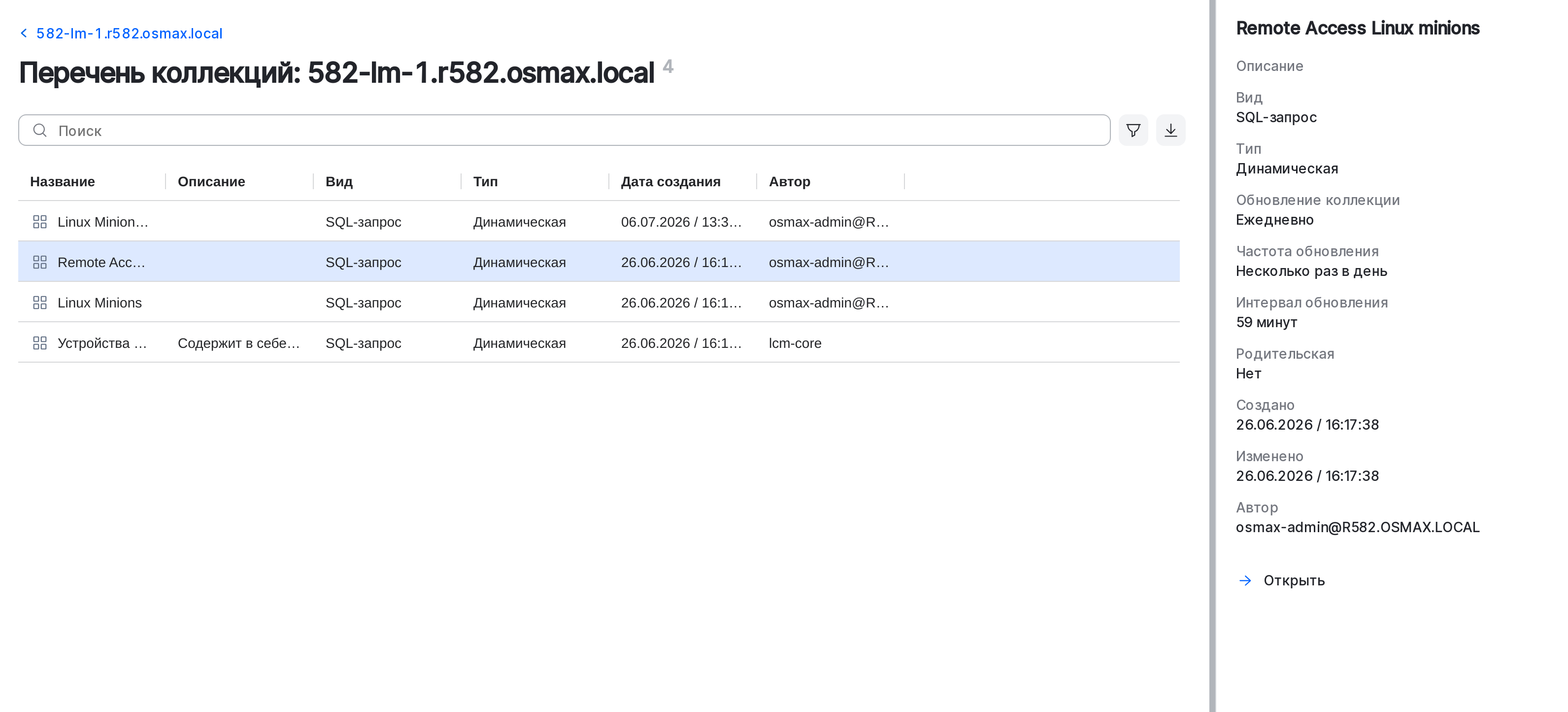Click the Содержит в себе… description cell
This screenshot has width=1568, height=712.
point(238,343)
